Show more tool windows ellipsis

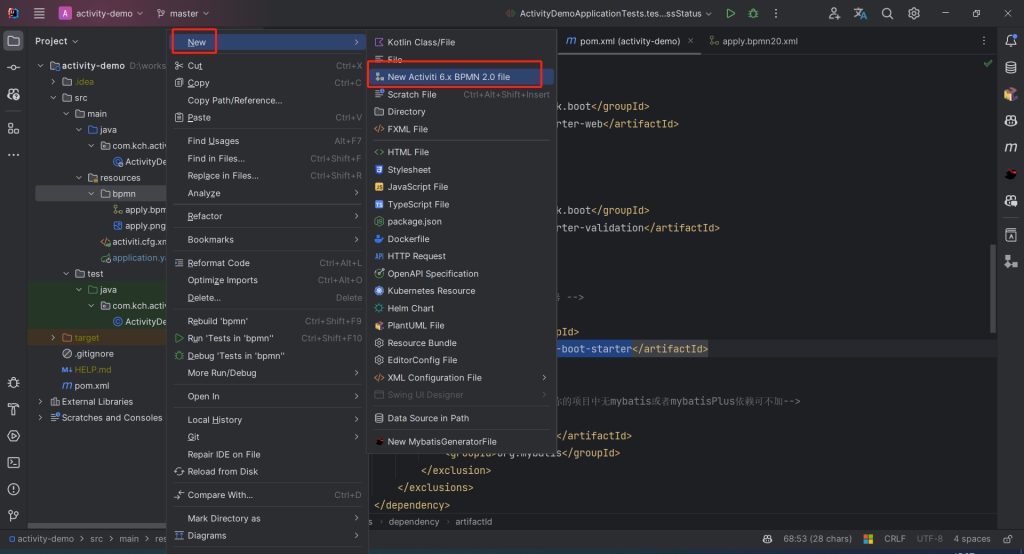coord(13,155)
